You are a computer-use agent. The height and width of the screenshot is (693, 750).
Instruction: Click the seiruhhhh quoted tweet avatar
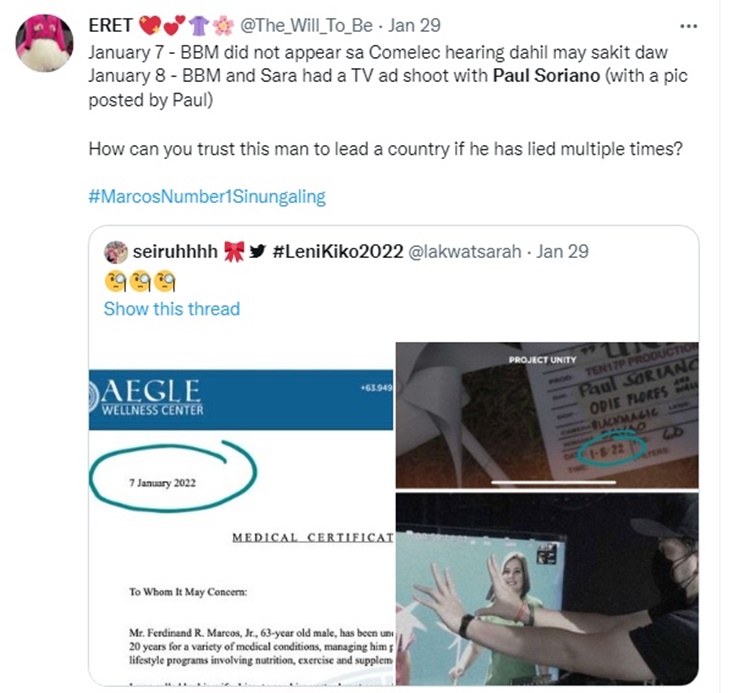pos(115,252)
